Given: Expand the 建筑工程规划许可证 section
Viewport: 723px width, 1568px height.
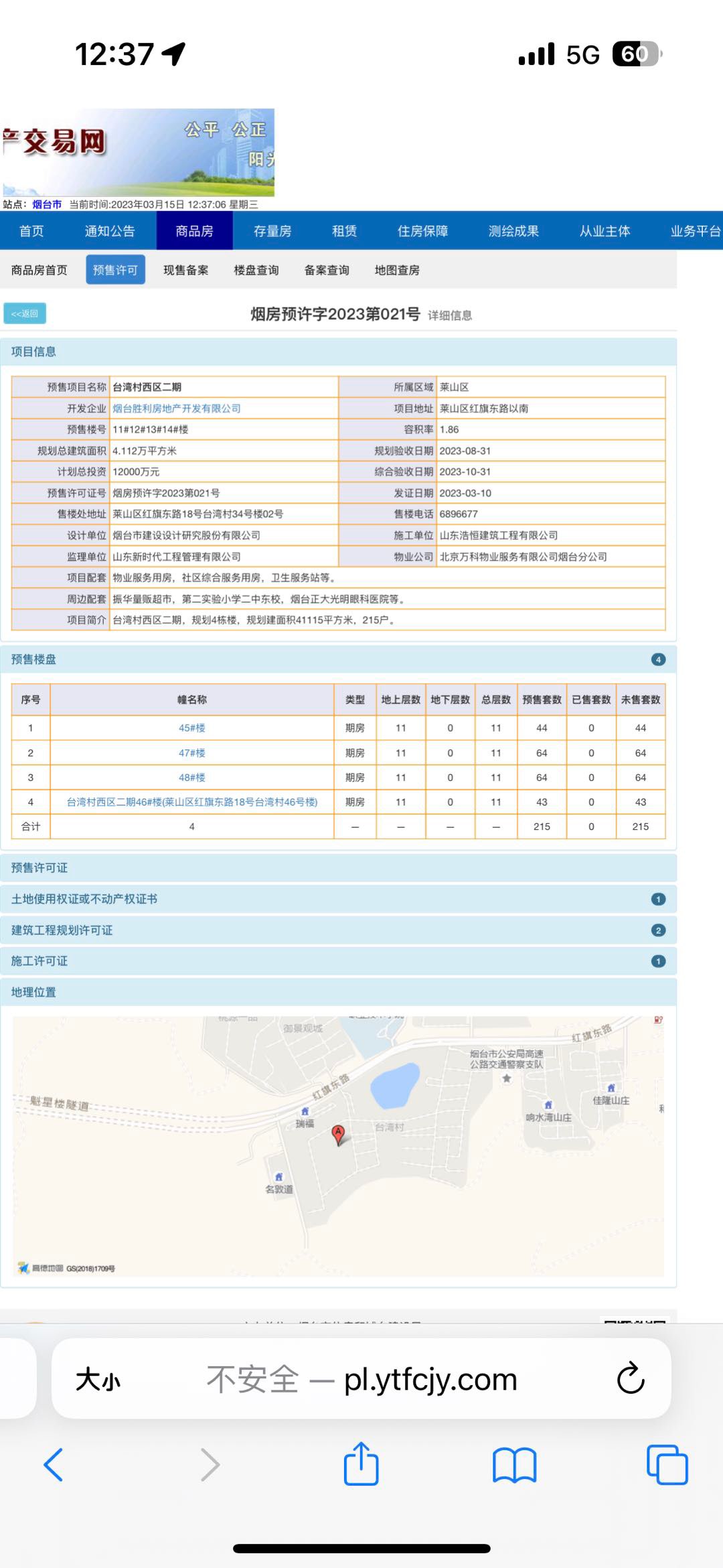Looking at the screenshot, I should 339,930.
